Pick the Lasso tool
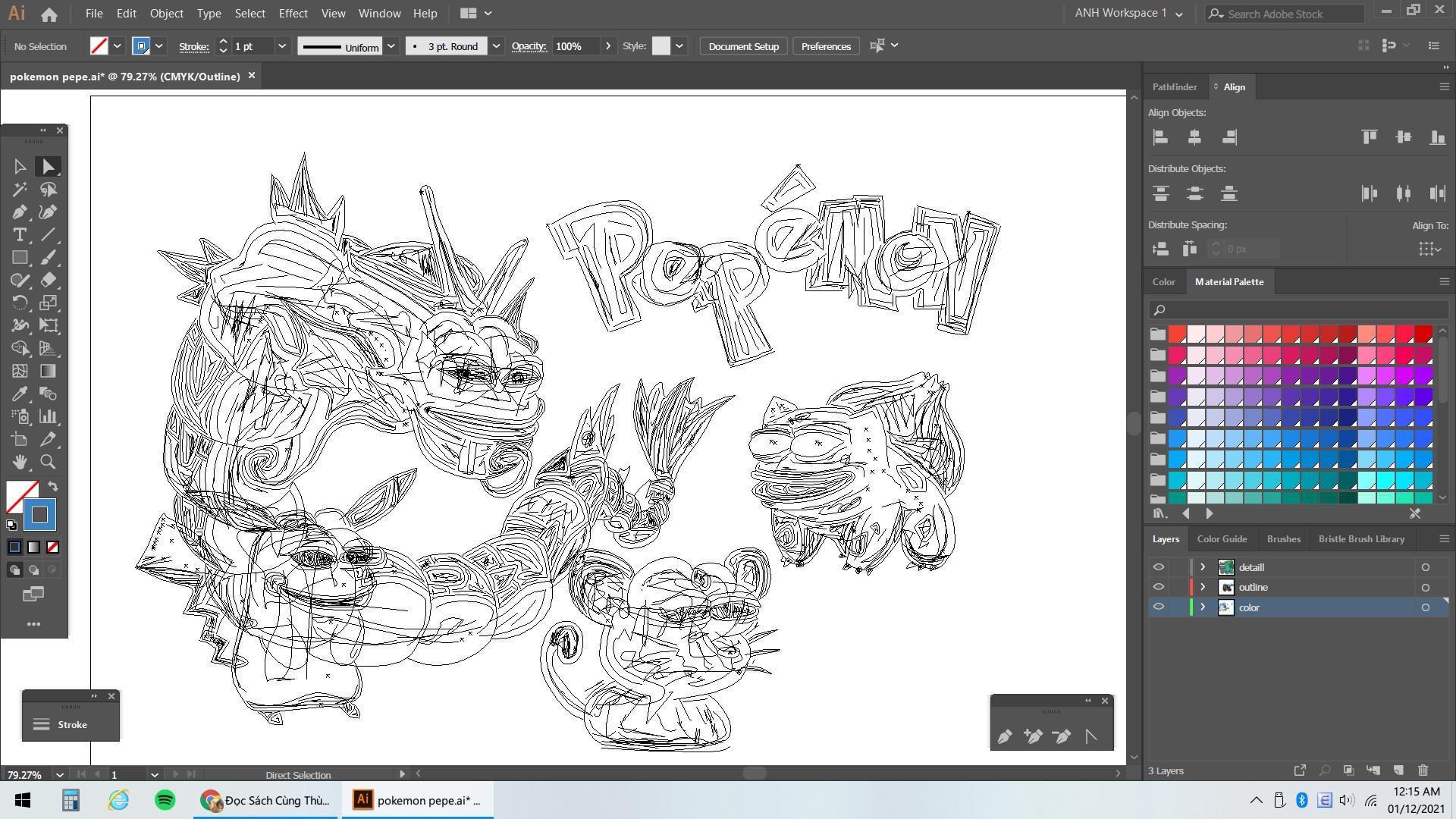1456x819 pixels. click(48, 190)
